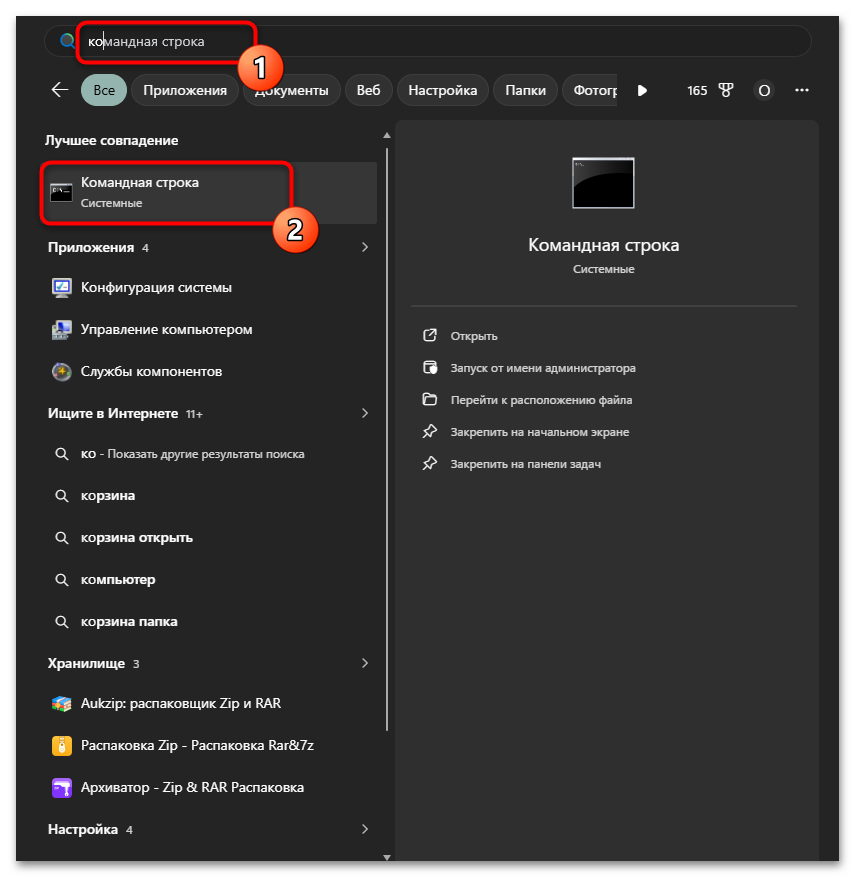Switch to the Приложения filter tab
Image resolution: width=855 pixels, height=877 pixels.
pos(185,90)
